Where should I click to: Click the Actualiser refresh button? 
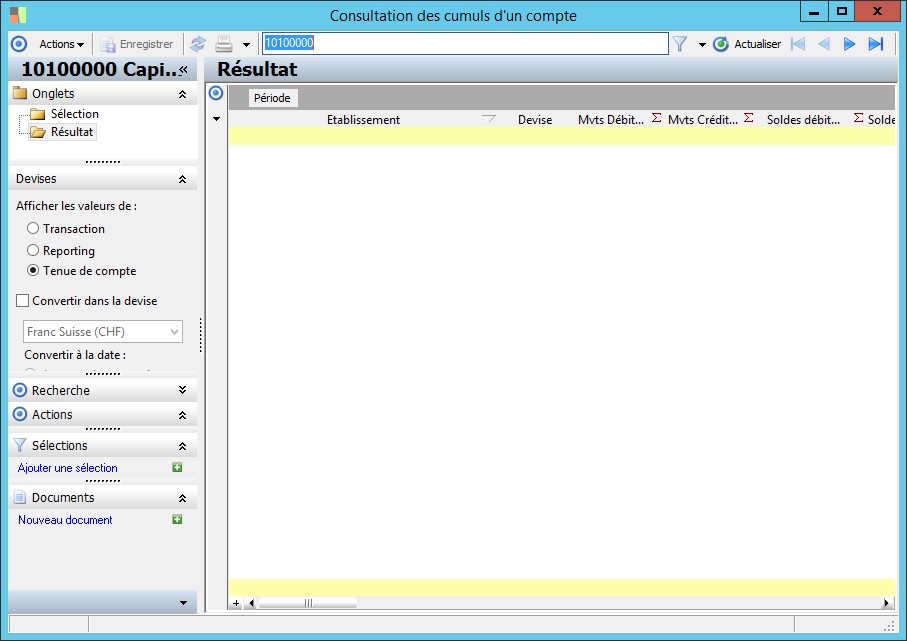pos(747,44)
